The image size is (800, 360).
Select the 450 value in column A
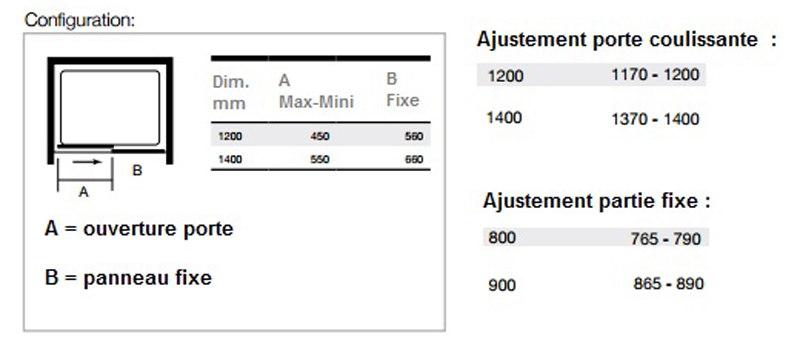320,136
